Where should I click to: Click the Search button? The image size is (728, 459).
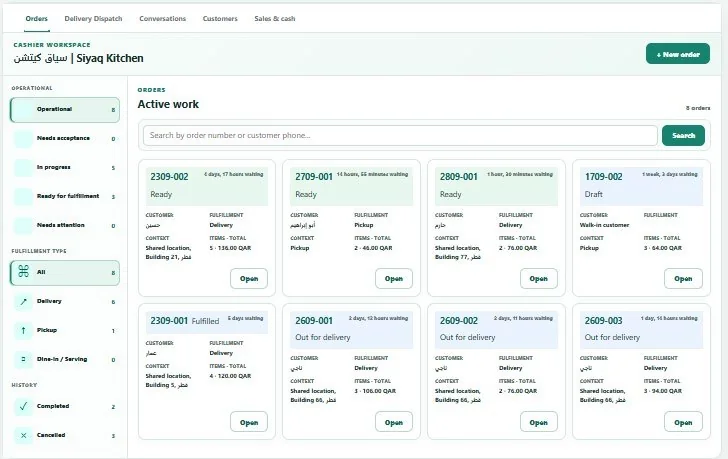(x=683, y=136)
